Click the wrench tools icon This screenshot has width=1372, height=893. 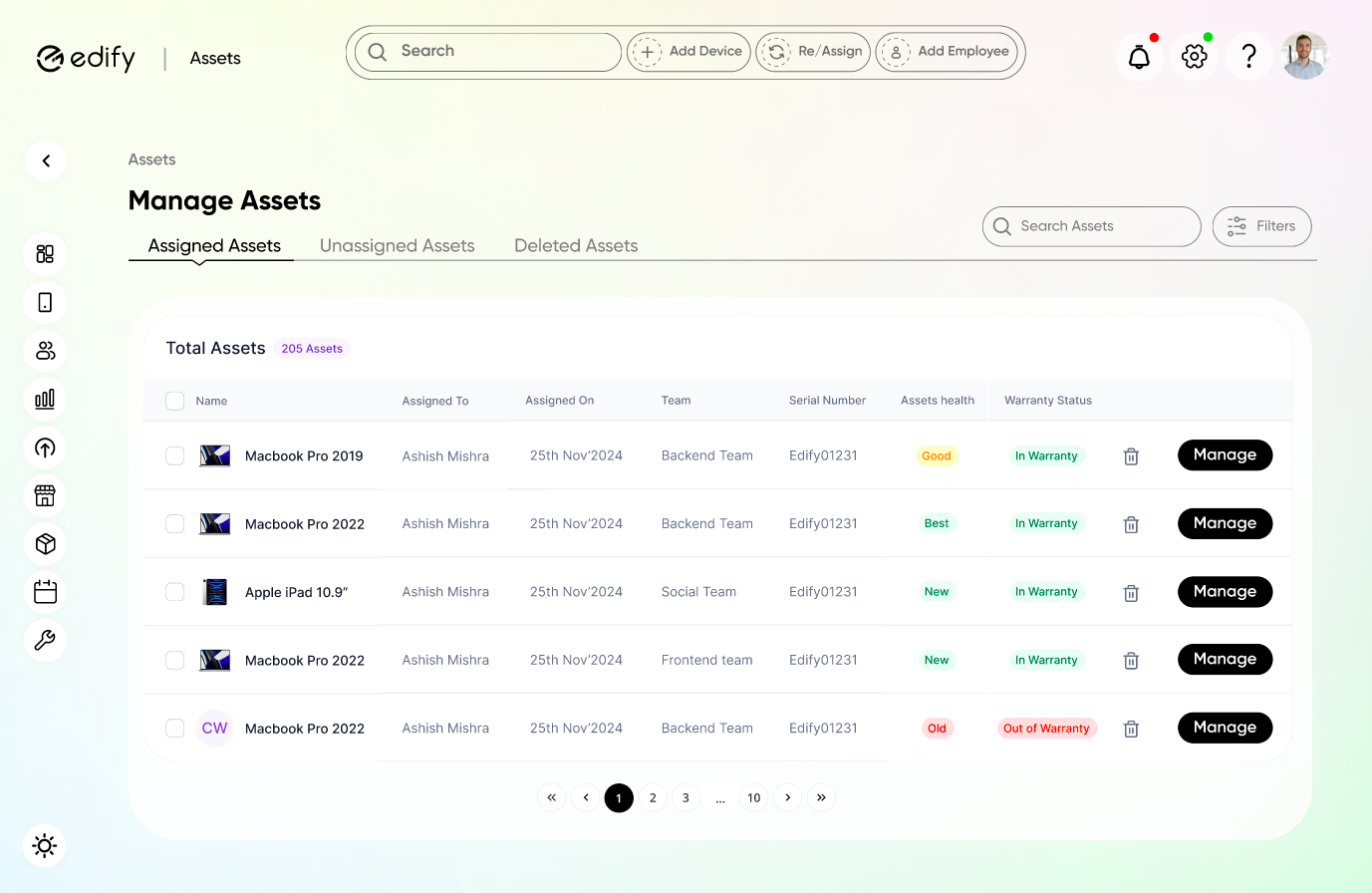[45, 640]
